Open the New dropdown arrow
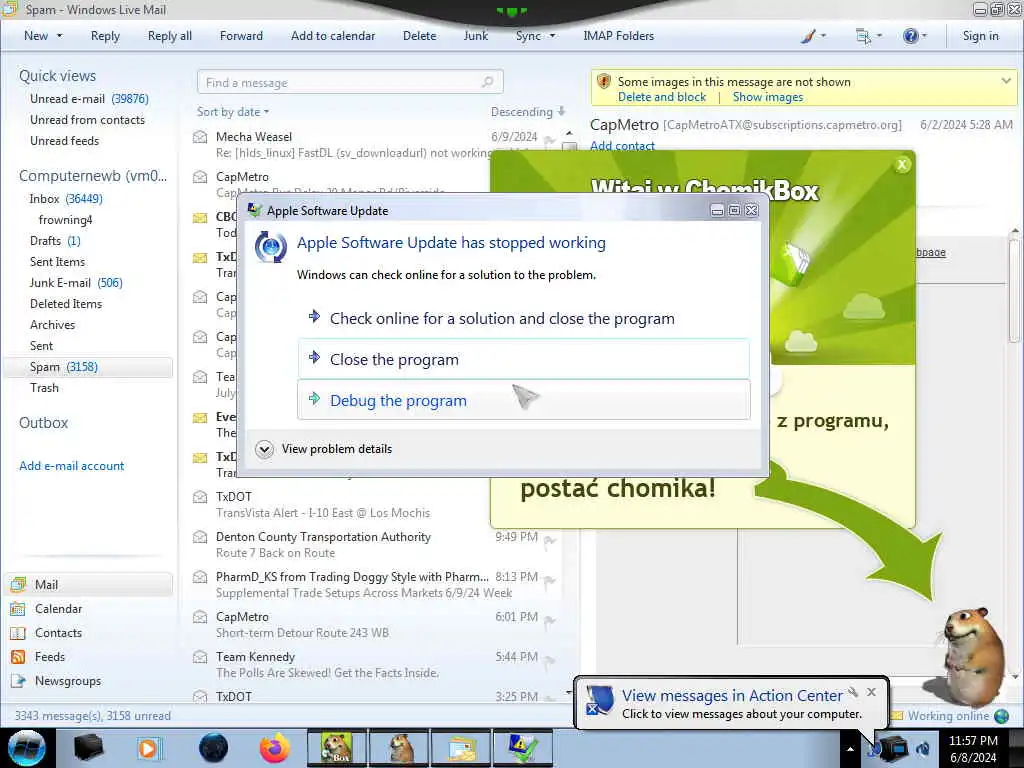 [59, 36]
